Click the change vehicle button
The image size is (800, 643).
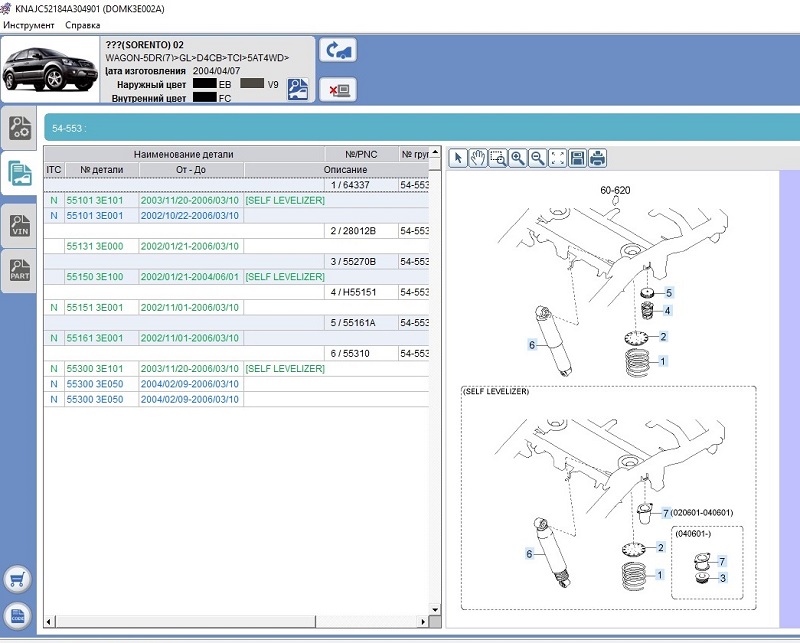(338, 50)
